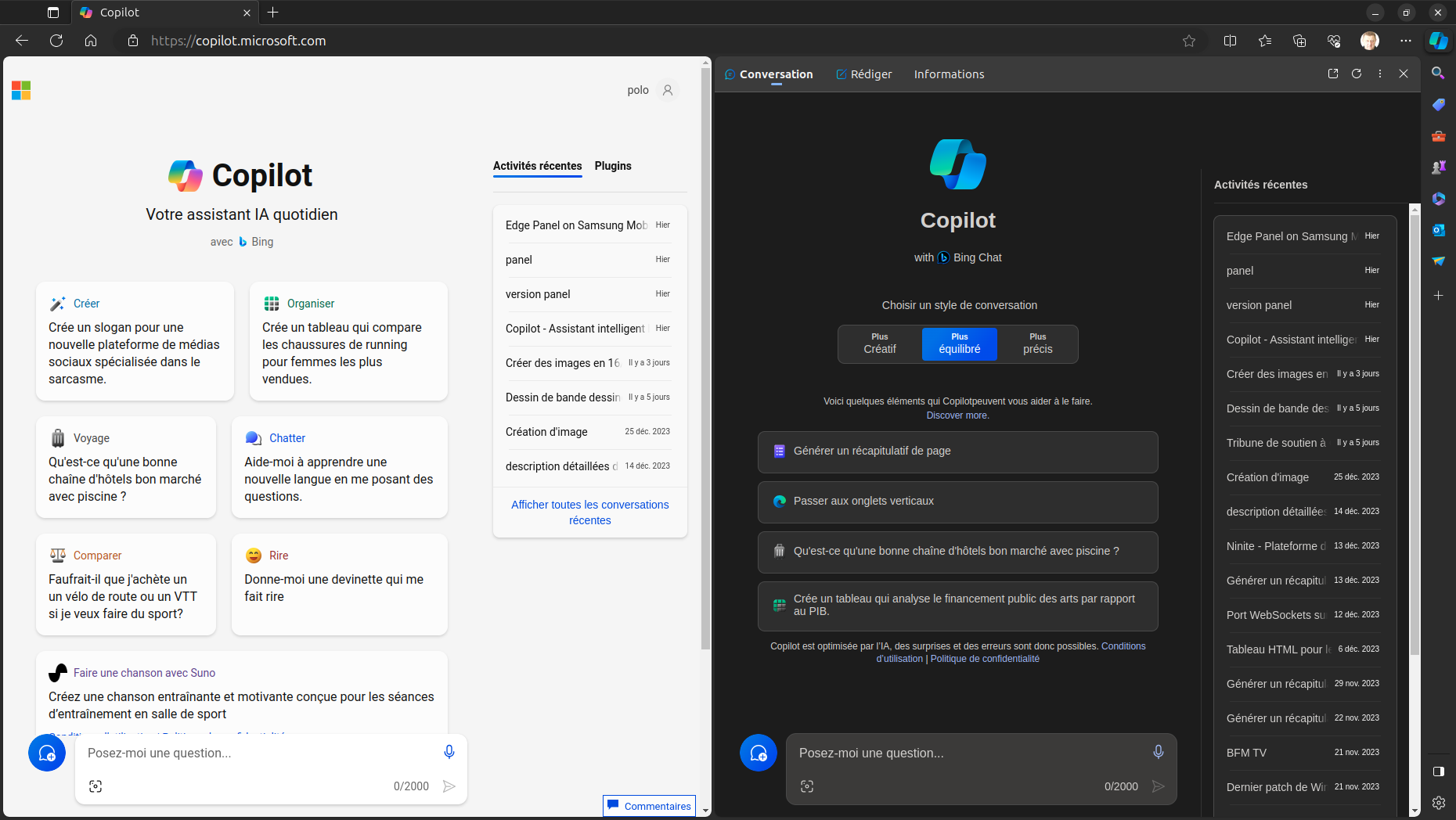
Task: Click Générer un récapitulatif de page suggestion
Action: pos(958,451)
